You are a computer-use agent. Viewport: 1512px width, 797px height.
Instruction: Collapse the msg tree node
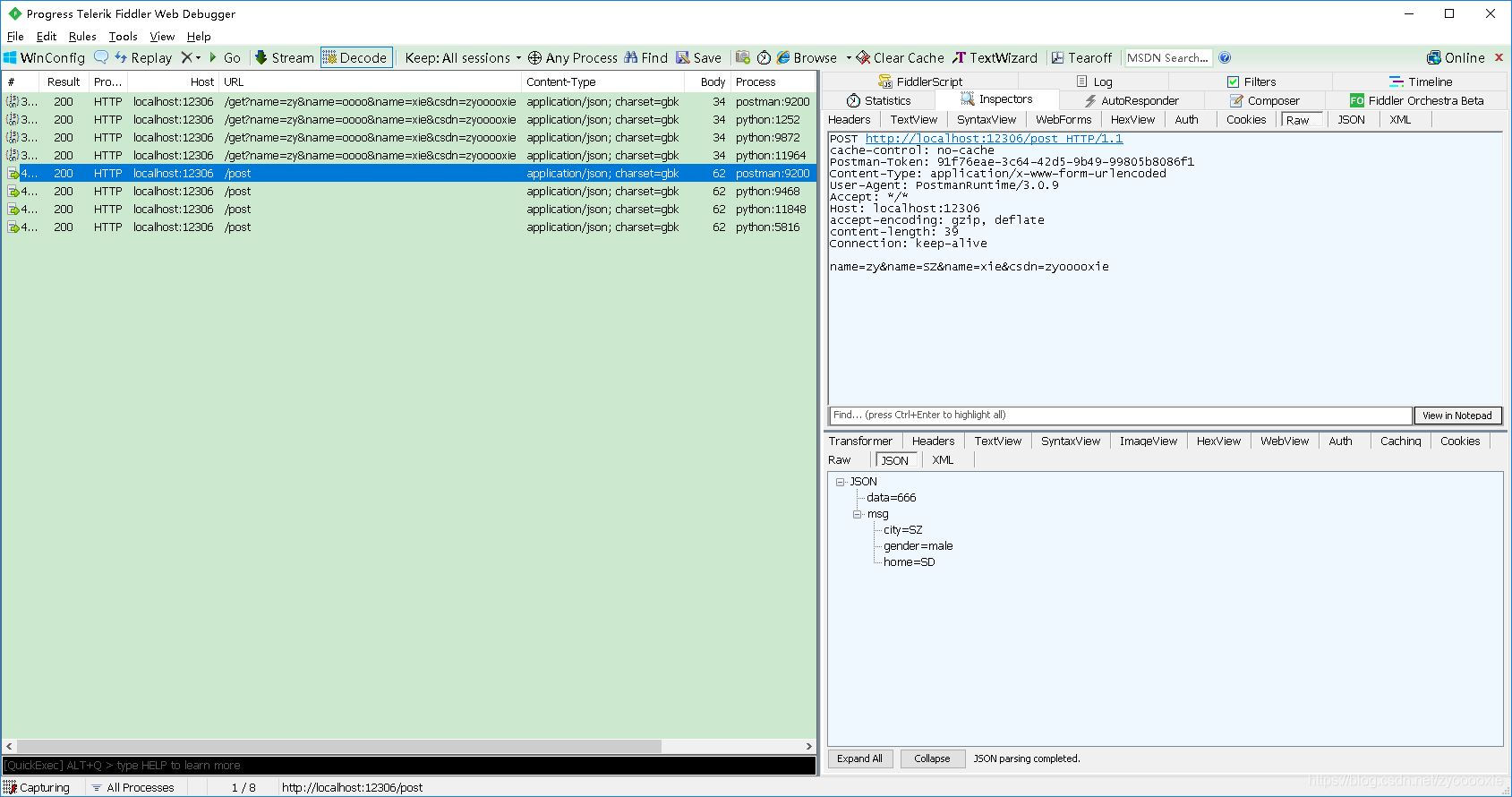click(857, 514)
